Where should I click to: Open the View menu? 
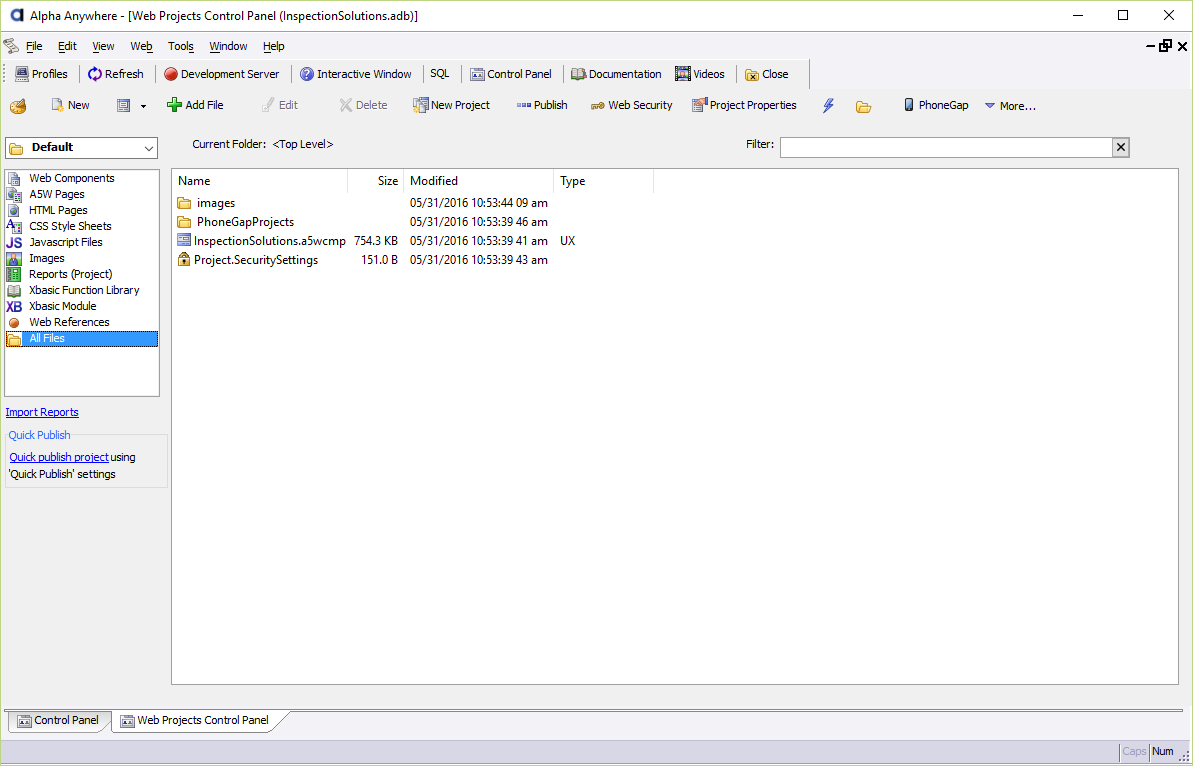click(x=103, y=46)
